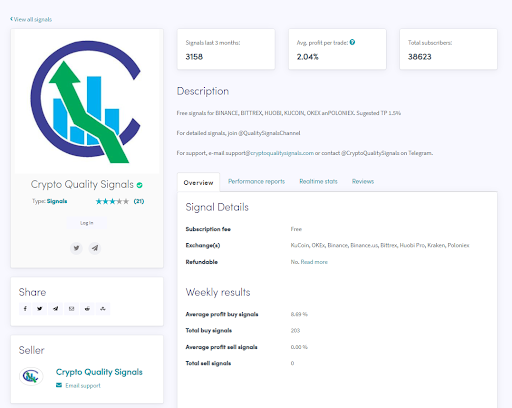Click Read more next to Refundable
The width and height of the screenshot is (512, 408).
314,262
